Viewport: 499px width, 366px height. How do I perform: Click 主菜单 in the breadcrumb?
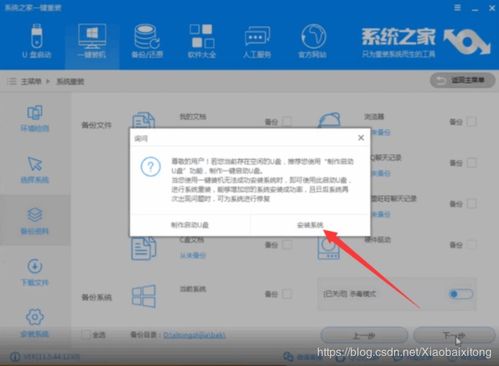[x=31, y=82]
